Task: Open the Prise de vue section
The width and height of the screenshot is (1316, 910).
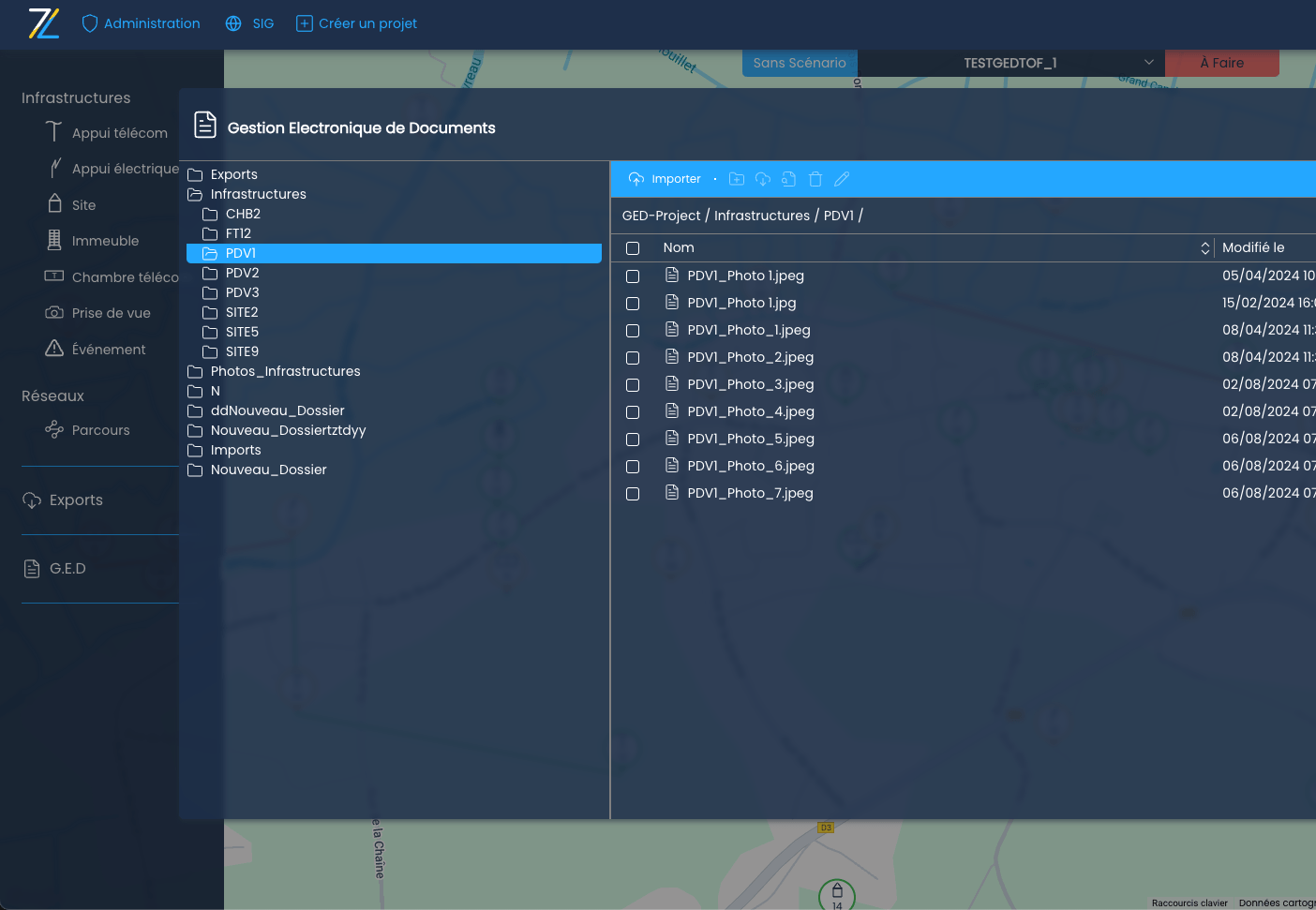Action: [x=111, y=313]
